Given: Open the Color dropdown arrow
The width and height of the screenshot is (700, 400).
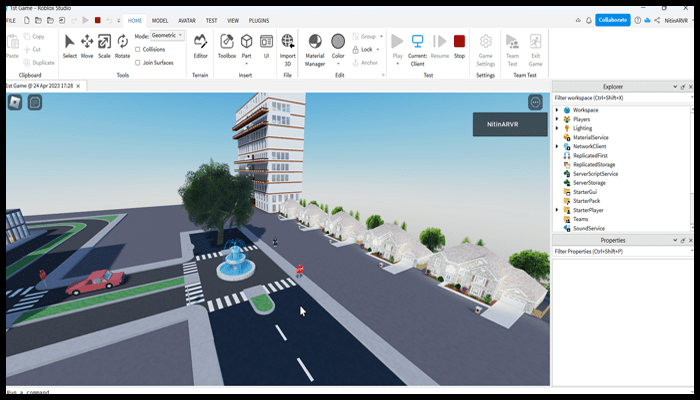Looking at the screenshot, I should coord(338,63).
